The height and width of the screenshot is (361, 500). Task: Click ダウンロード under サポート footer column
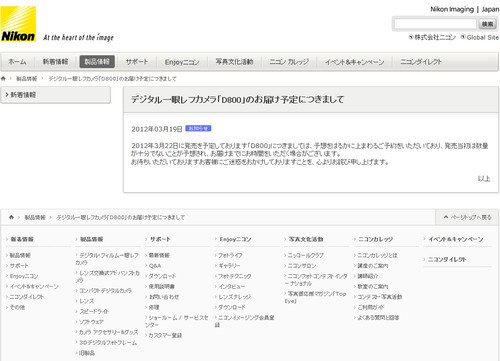(x=162, y=276)
